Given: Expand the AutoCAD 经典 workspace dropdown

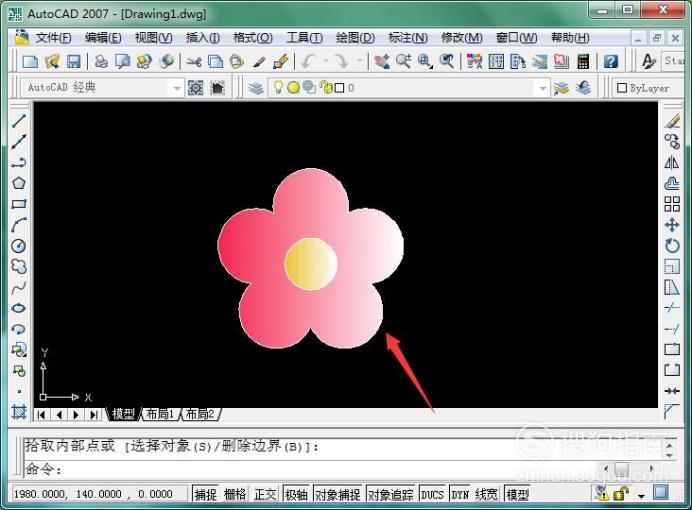Looking at the screenshot, I should (177, 88).
